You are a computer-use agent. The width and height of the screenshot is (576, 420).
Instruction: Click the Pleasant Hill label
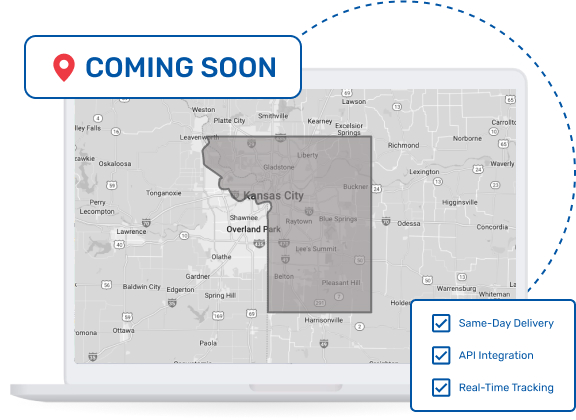click(341, 283)
